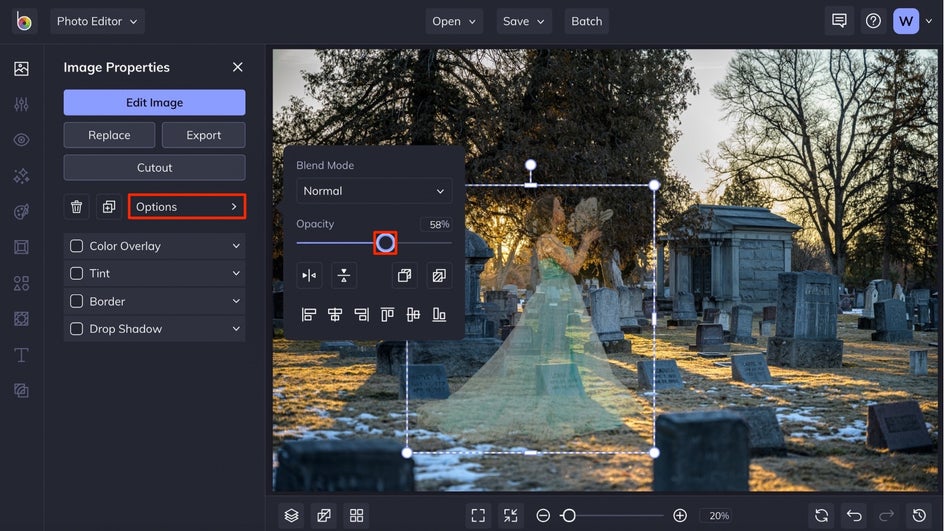Flip the layer horizontally
944x531 pixels.
pyautogui.click(x=309, y=275)
